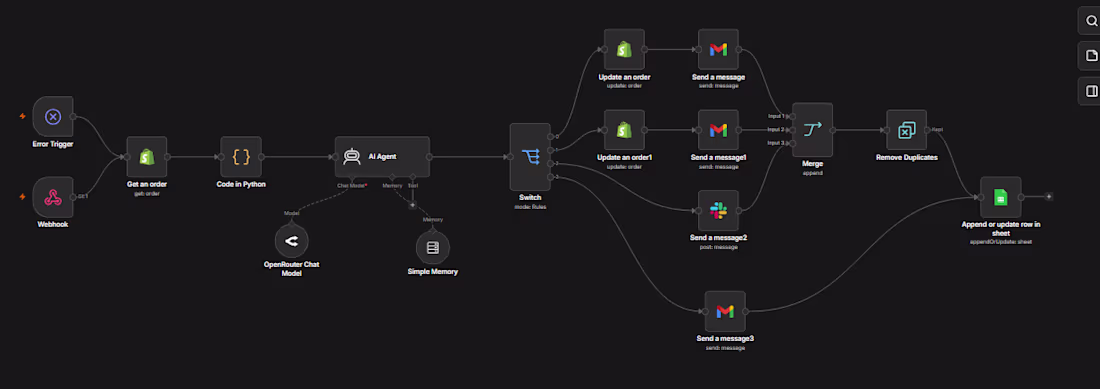
Task: Open the Code in Python node
Action: pyautogui.click(x=241, y=157)
